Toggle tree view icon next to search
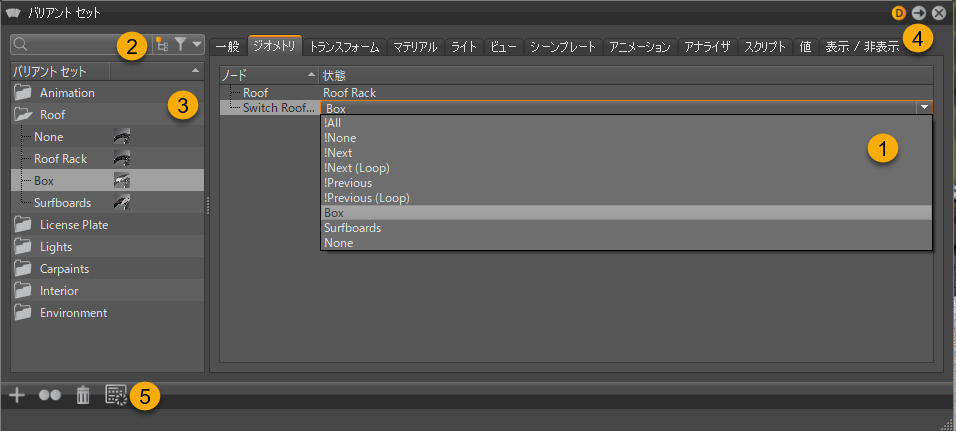The width and height of the screenshot is (956, 431). 162,45
